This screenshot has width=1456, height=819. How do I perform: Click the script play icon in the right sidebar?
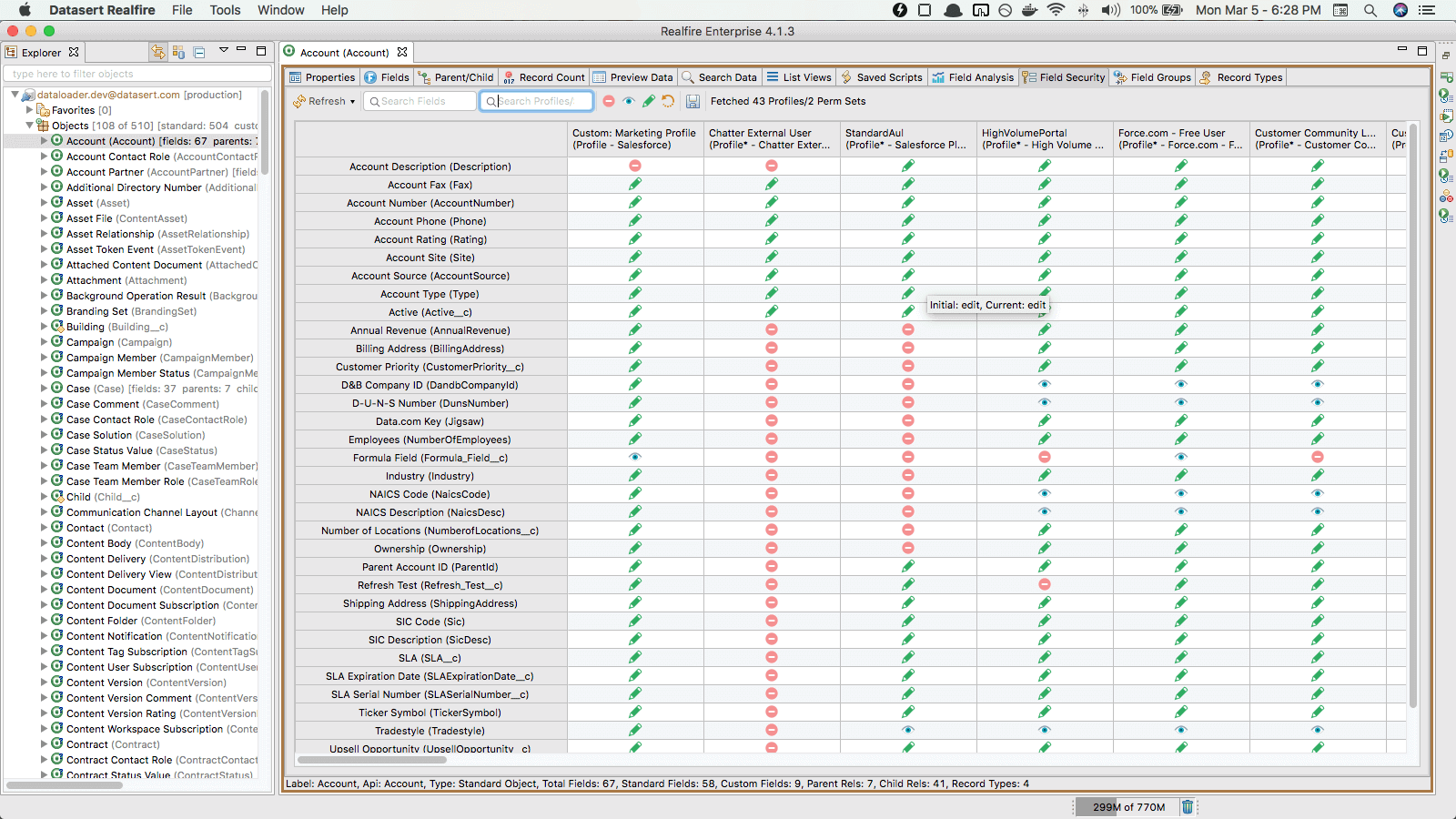point(1446,116)
